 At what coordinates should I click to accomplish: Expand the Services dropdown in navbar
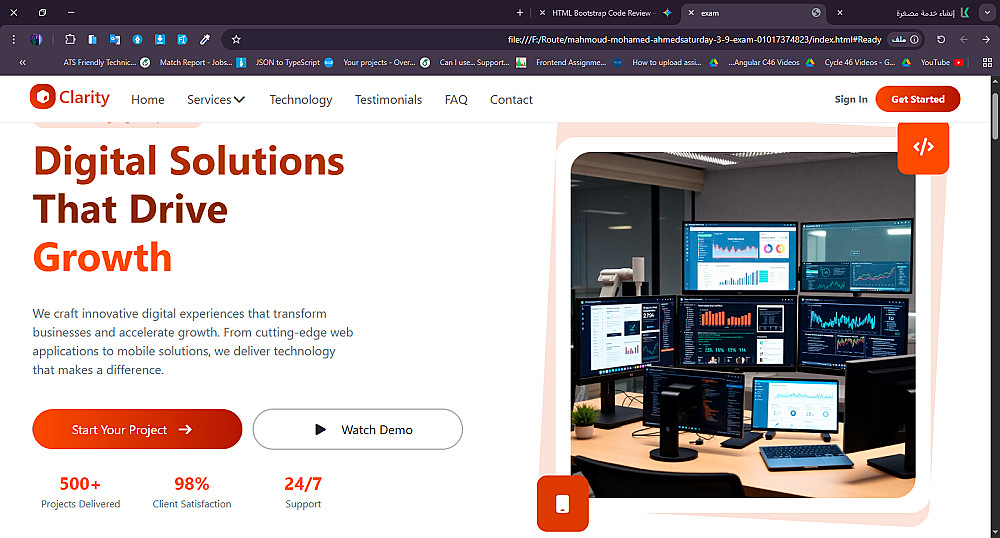216,99
